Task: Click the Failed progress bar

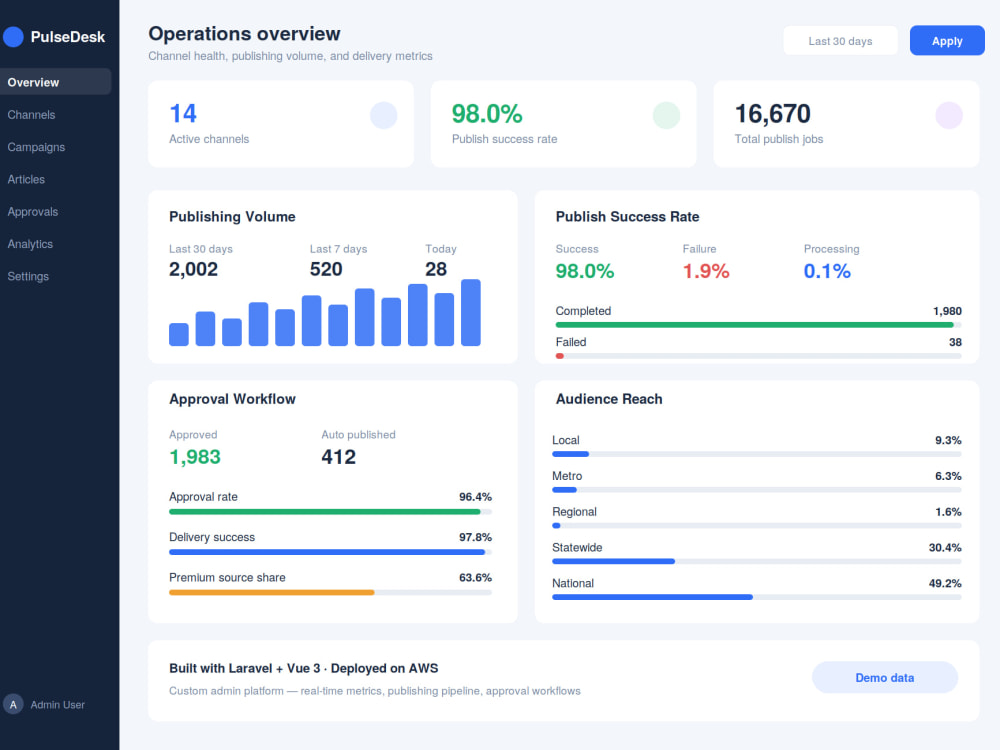Action: [758, 356]
